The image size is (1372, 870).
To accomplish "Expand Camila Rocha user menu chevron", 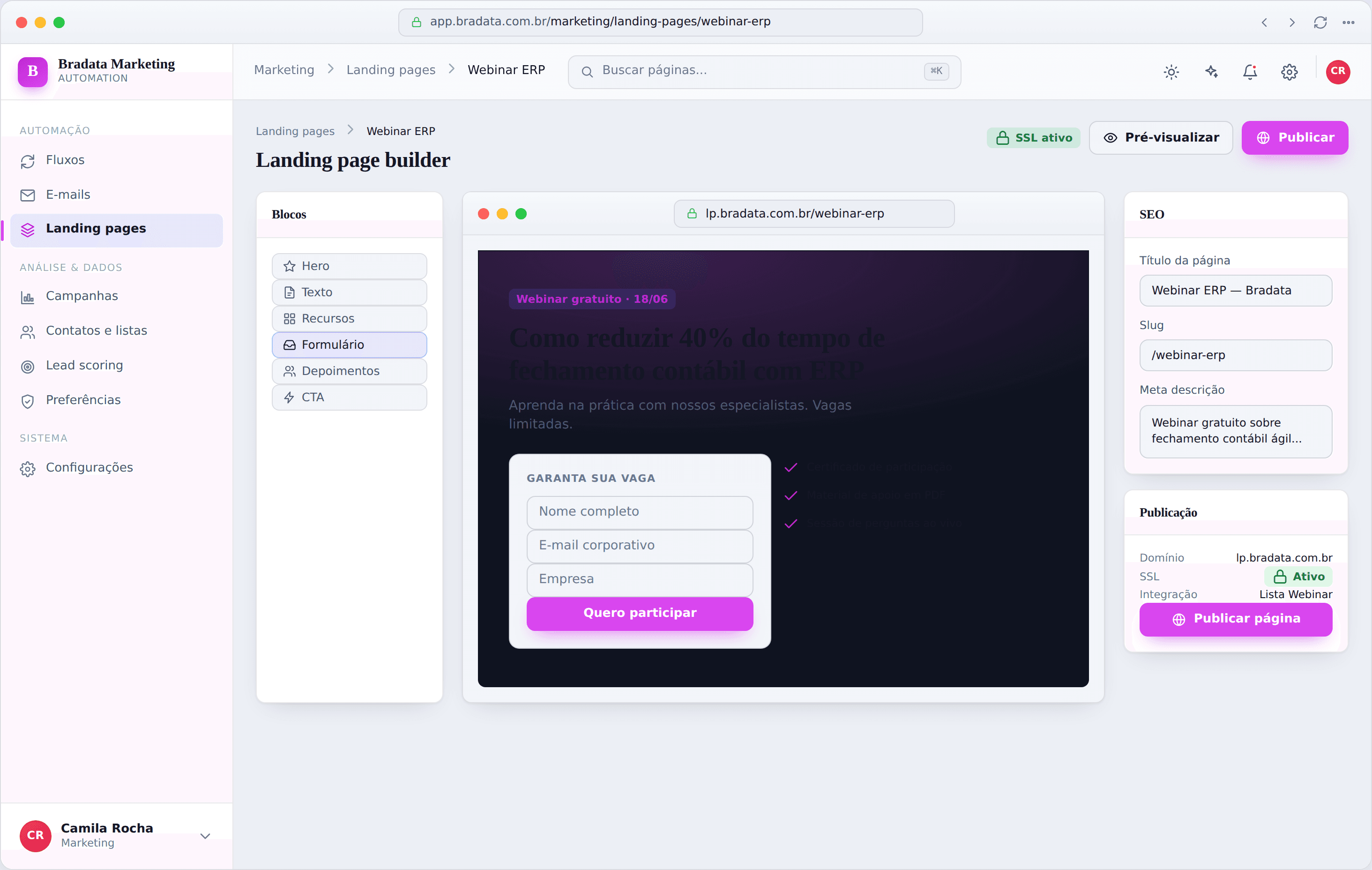I will click(x=205, y=836).
